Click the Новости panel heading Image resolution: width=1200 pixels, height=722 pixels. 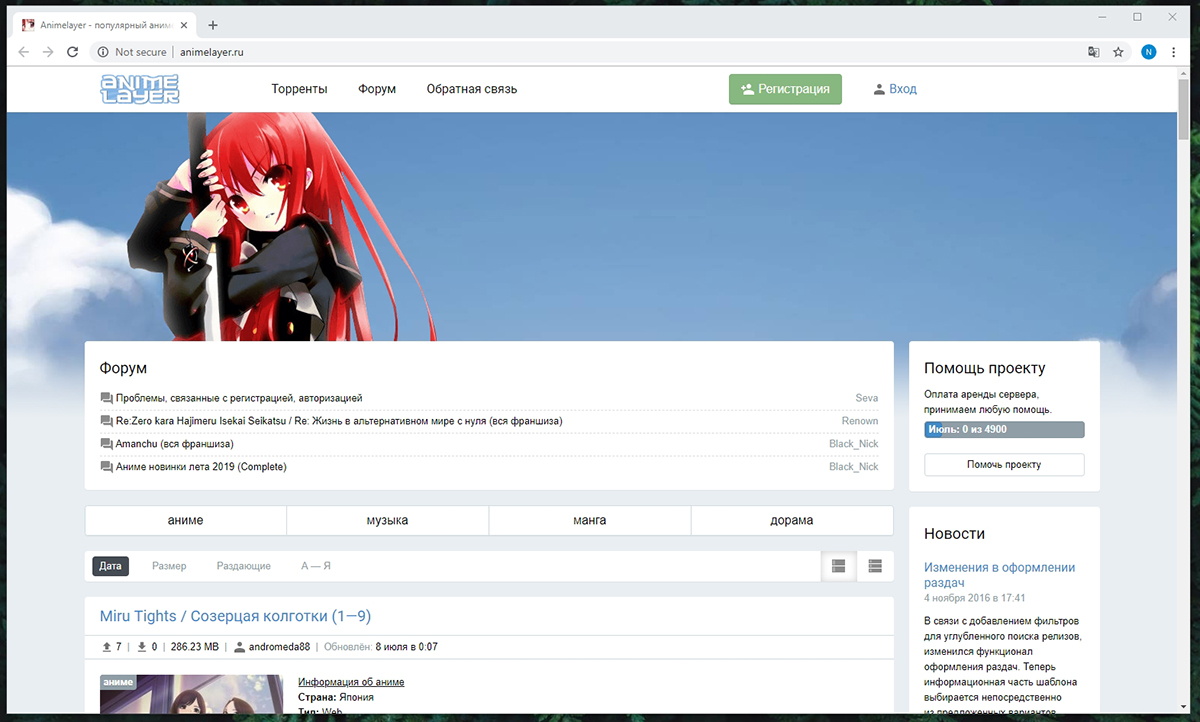click(955, 534)
